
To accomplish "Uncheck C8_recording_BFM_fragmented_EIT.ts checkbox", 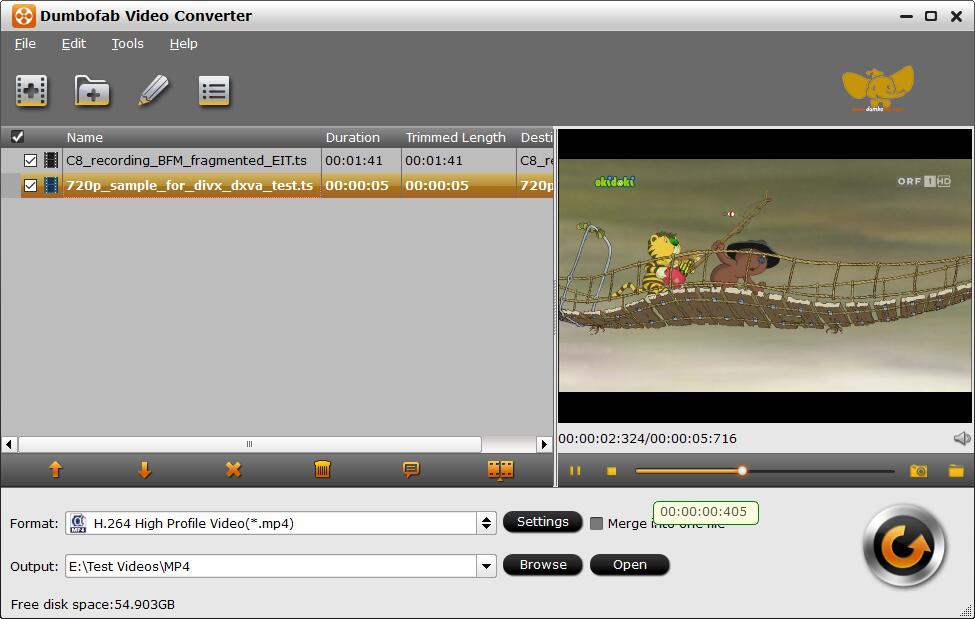I will tap(30, 161).
